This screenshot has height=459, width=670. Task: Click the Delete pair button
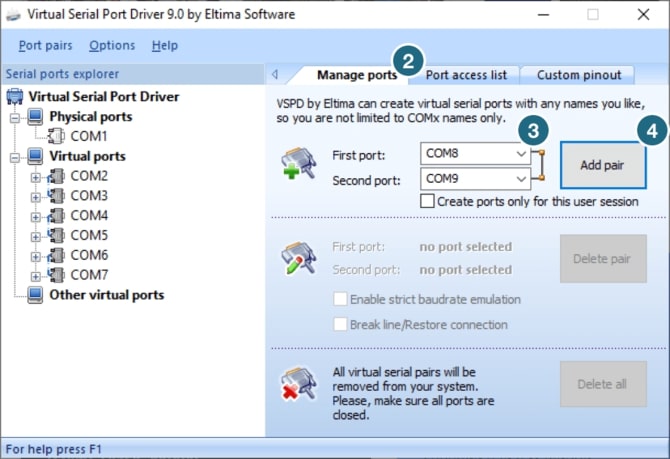click(603, 259)
